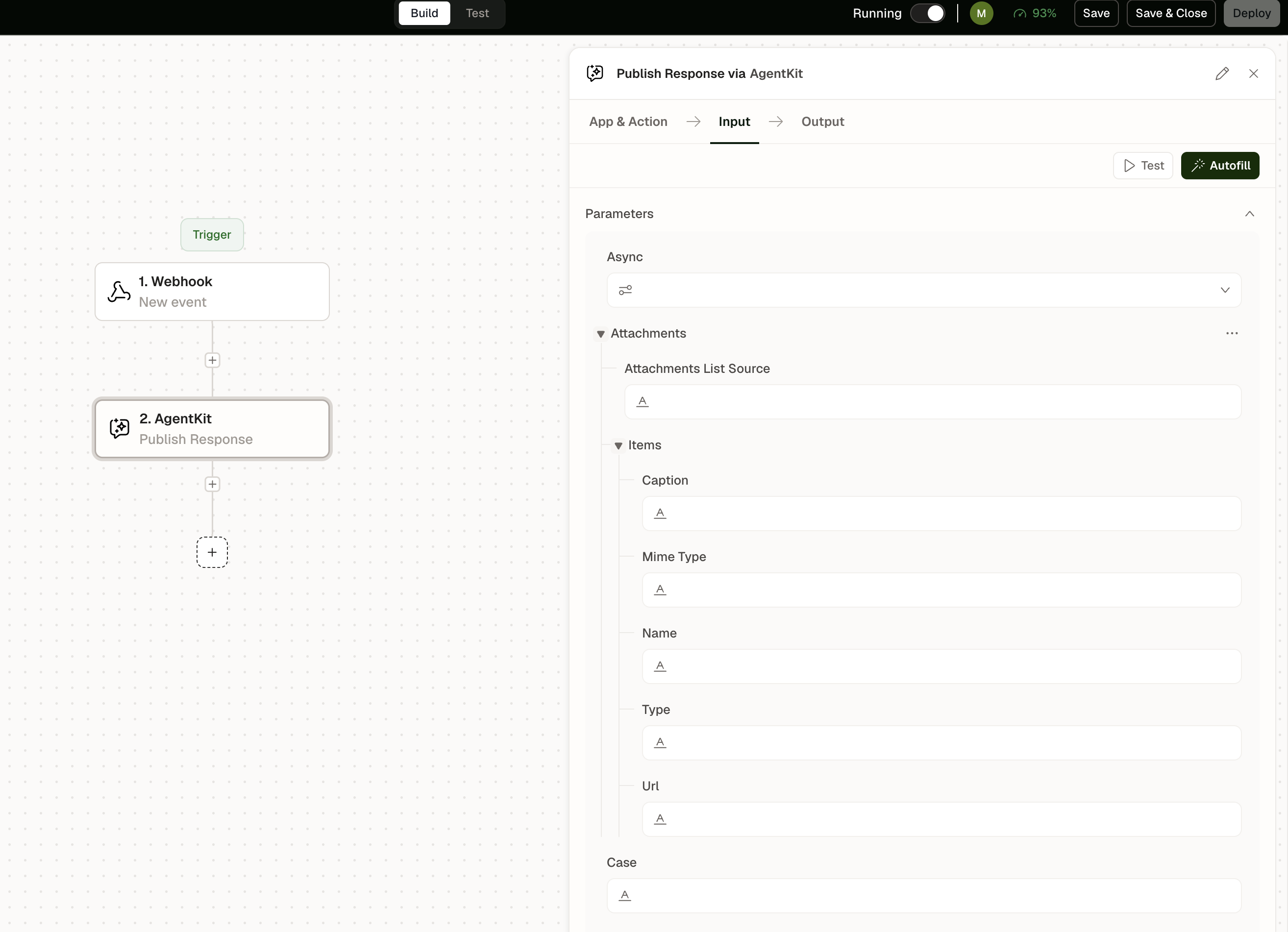Select the Input tab

click(x=734, y=122)
